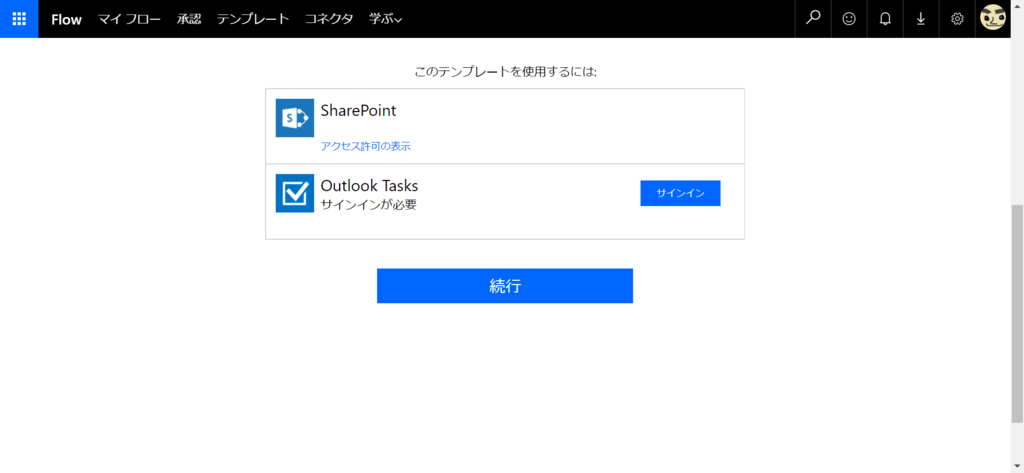
Task: Click the サインイン button for Outlook Tasks
Action: [x=680, y=193]
